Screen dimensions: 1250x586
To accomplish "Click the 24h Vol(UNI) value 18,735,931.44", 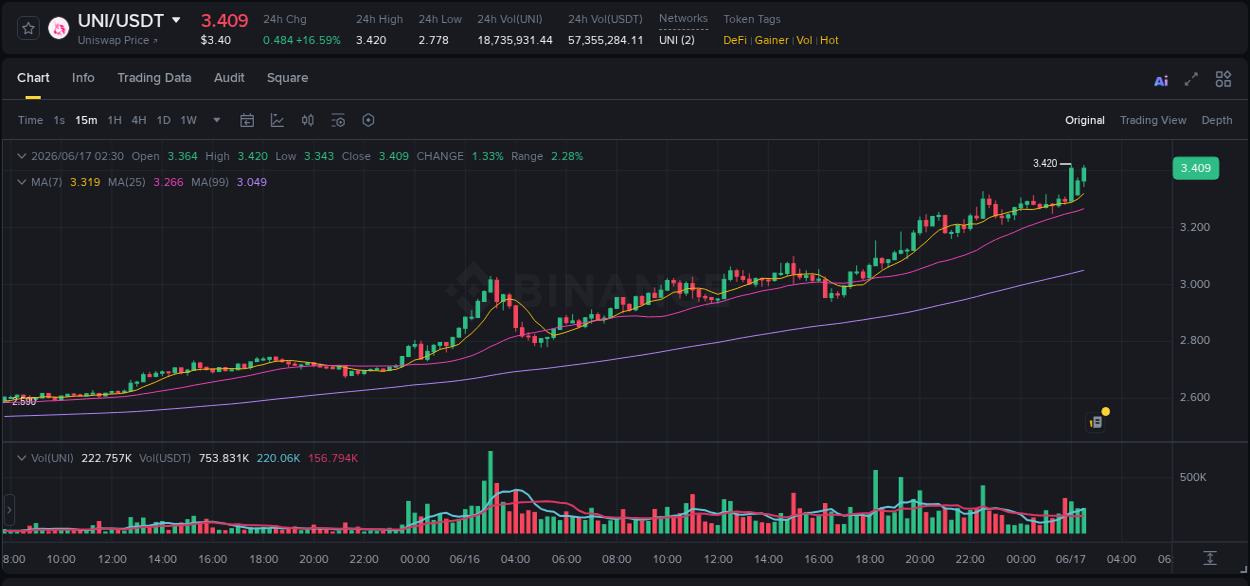I will [515, 40].
